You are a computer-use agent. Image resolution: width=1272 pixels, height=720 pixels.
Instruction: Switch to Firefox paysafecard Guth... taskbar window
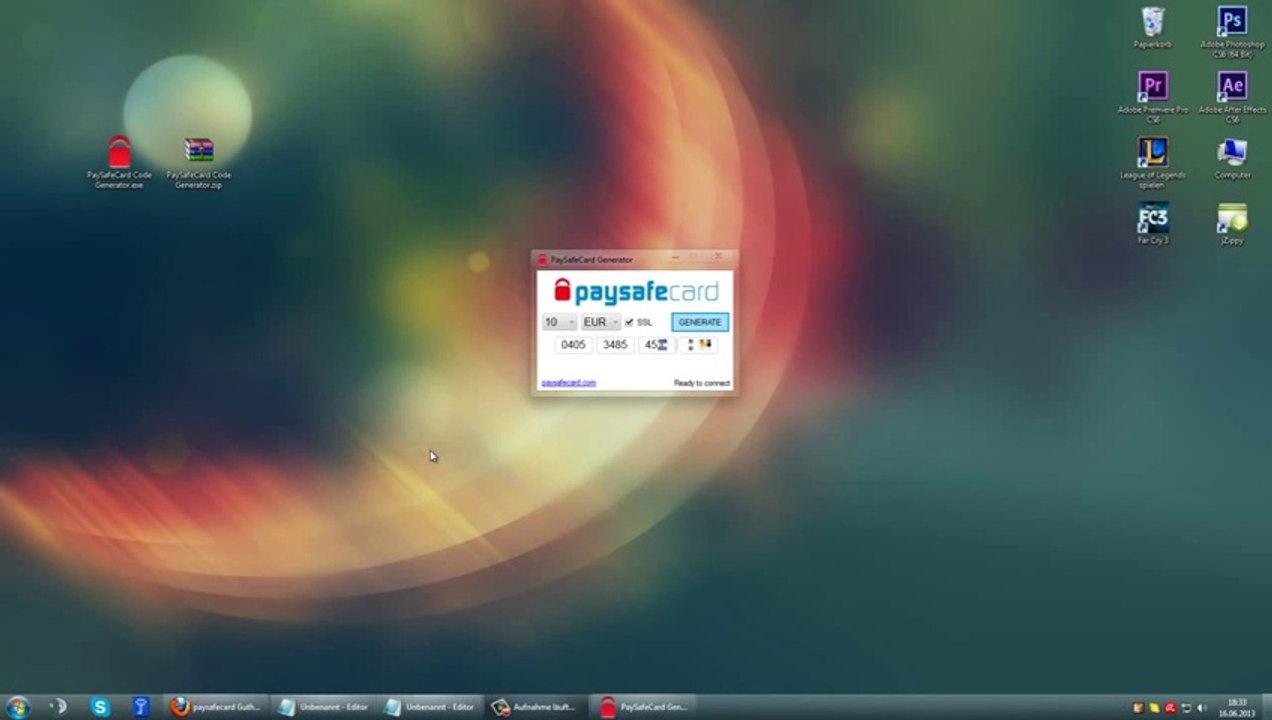coord(216,707)
